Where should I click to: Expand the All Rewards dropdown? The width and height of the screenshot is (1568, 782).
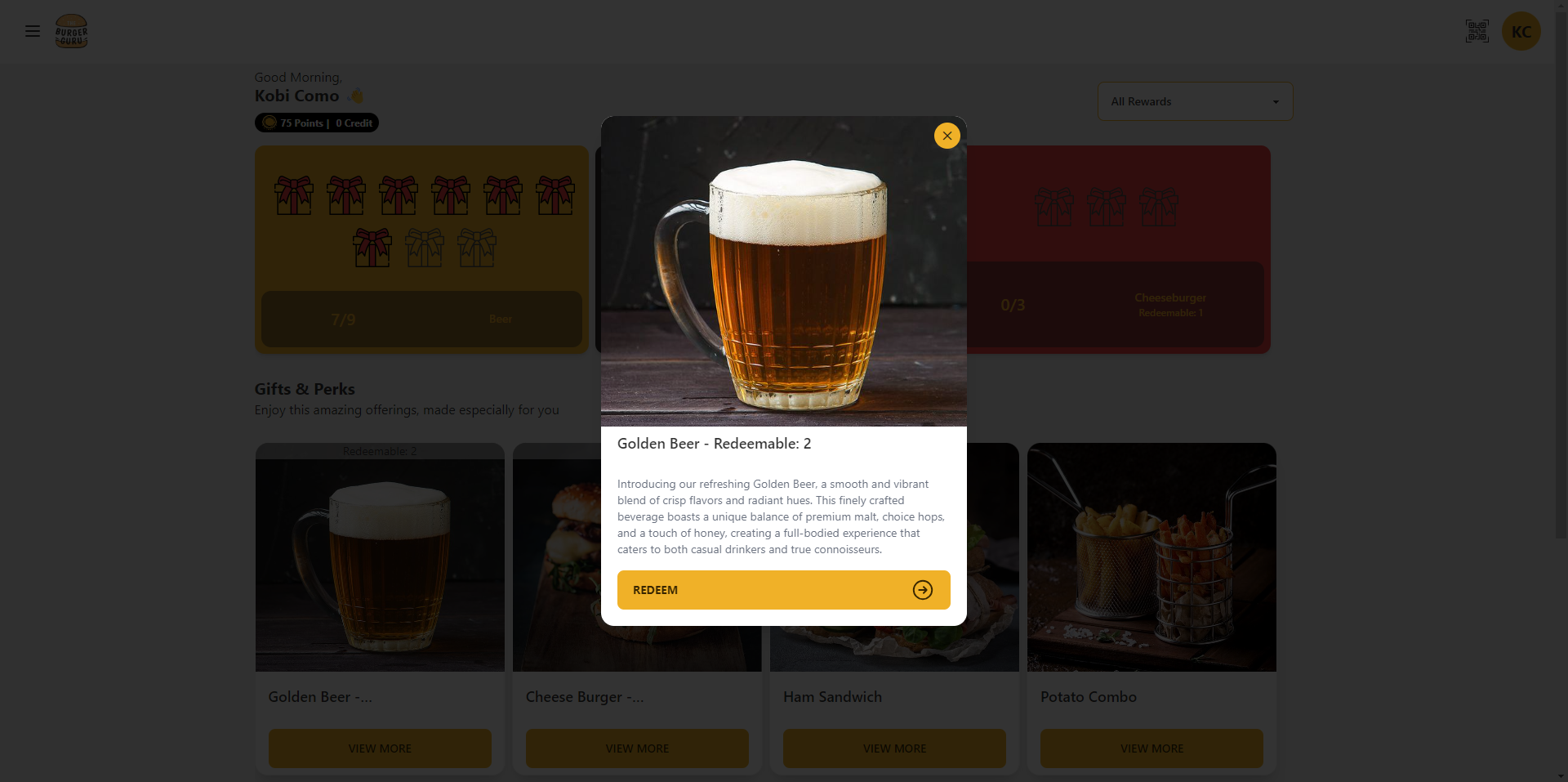coord(1195,101)
